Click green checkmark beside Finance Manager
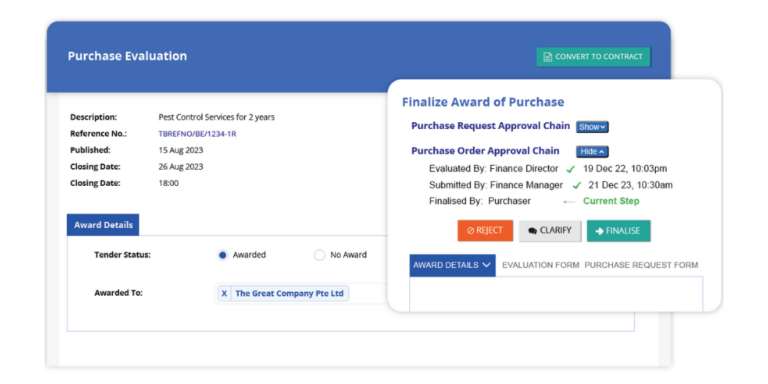This screenshot has width=768, height=384. (x=576, y=186)
